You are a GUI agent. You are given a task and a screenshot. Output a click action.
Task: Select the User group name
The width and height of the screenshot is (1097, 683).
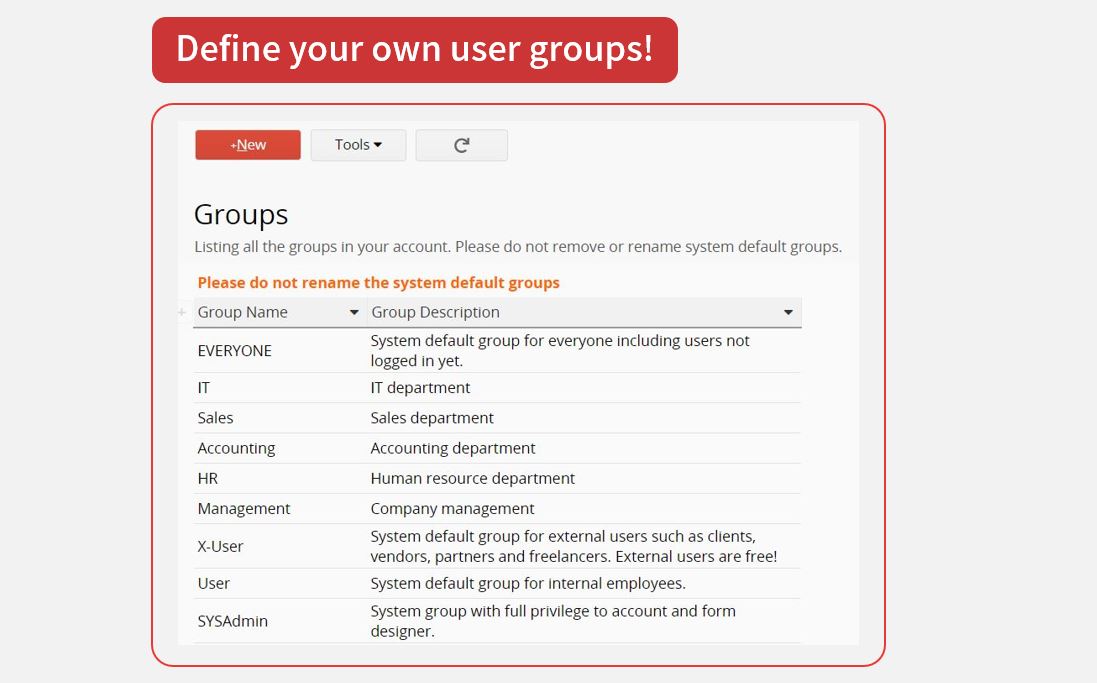(213, 584)
